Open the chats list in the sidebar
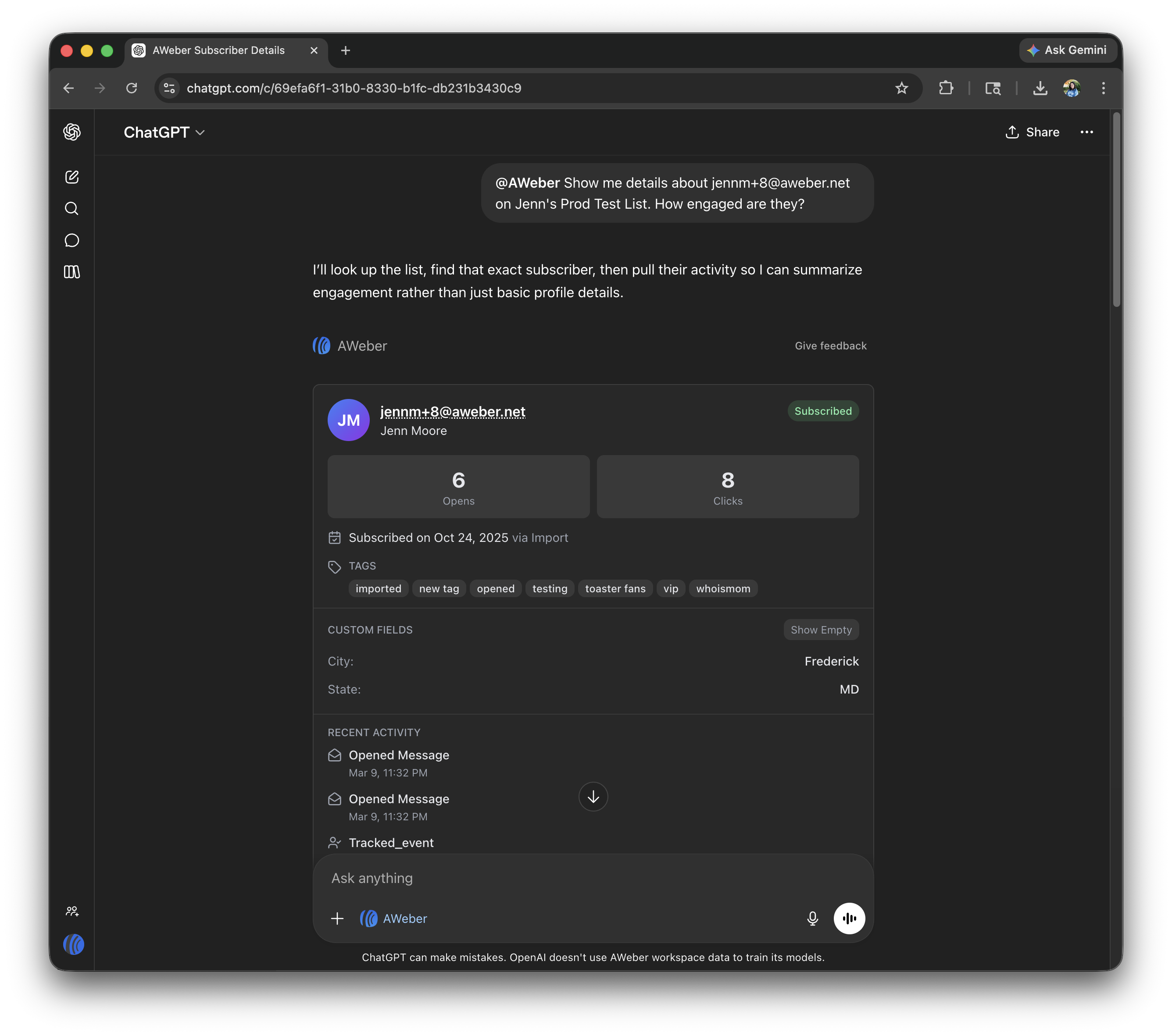This screenshot has width=1172, height=1036. [71, 240]
